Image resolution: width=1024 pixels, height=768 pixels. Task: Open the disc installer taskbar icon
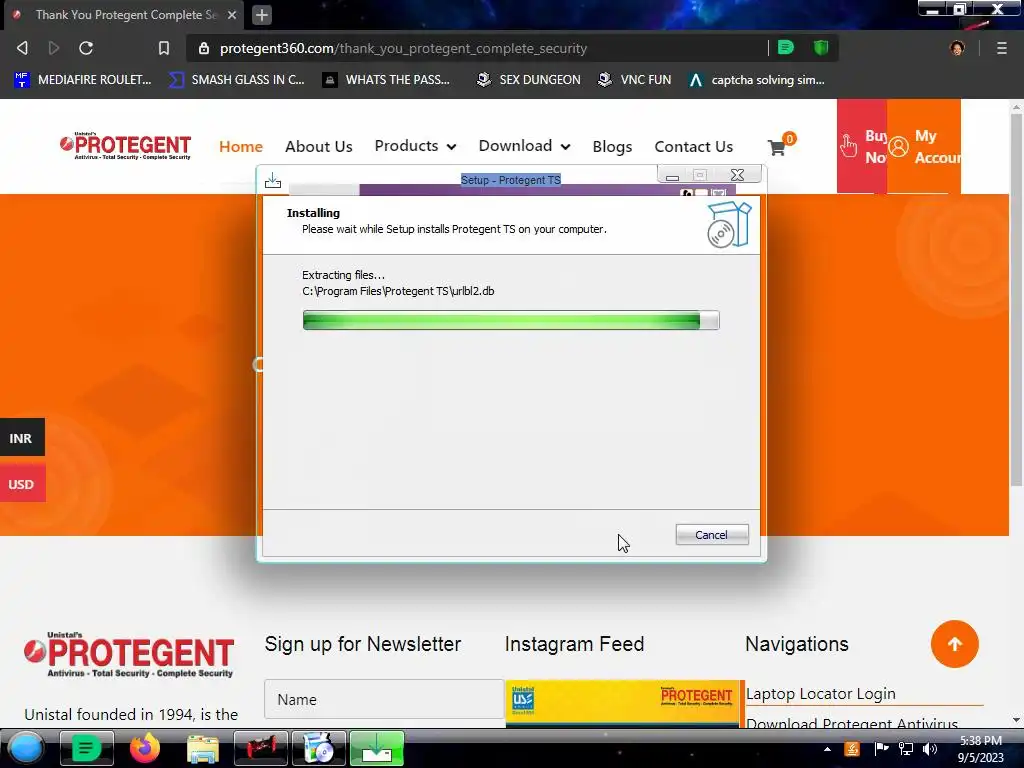319,748
